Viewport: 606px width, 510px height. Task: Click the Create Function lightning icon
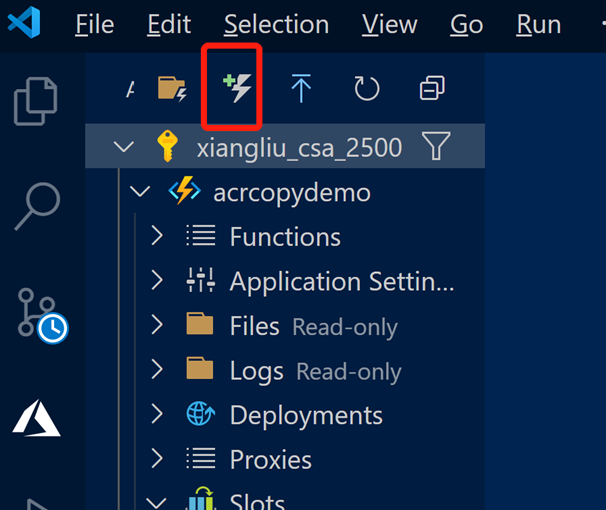237,88
